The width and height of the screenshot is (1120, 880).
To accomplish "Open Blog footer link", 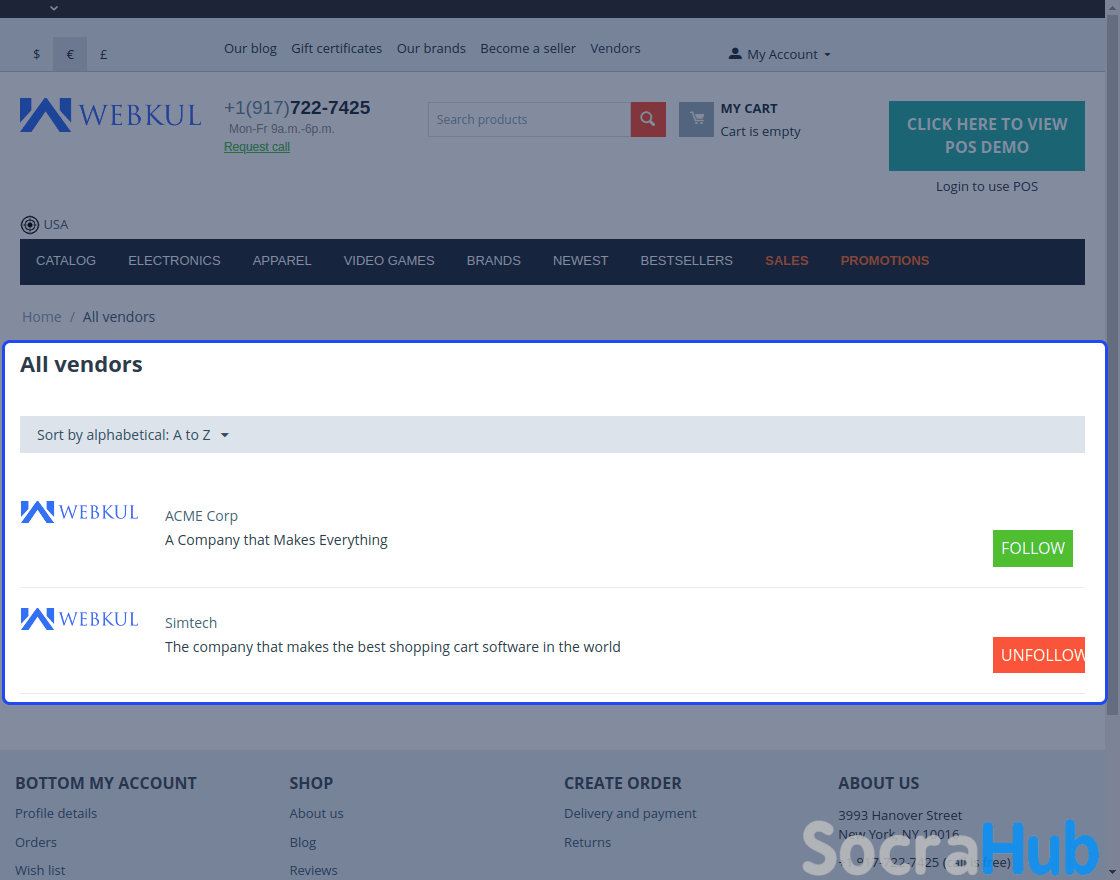I will click(x=303, y=843).
